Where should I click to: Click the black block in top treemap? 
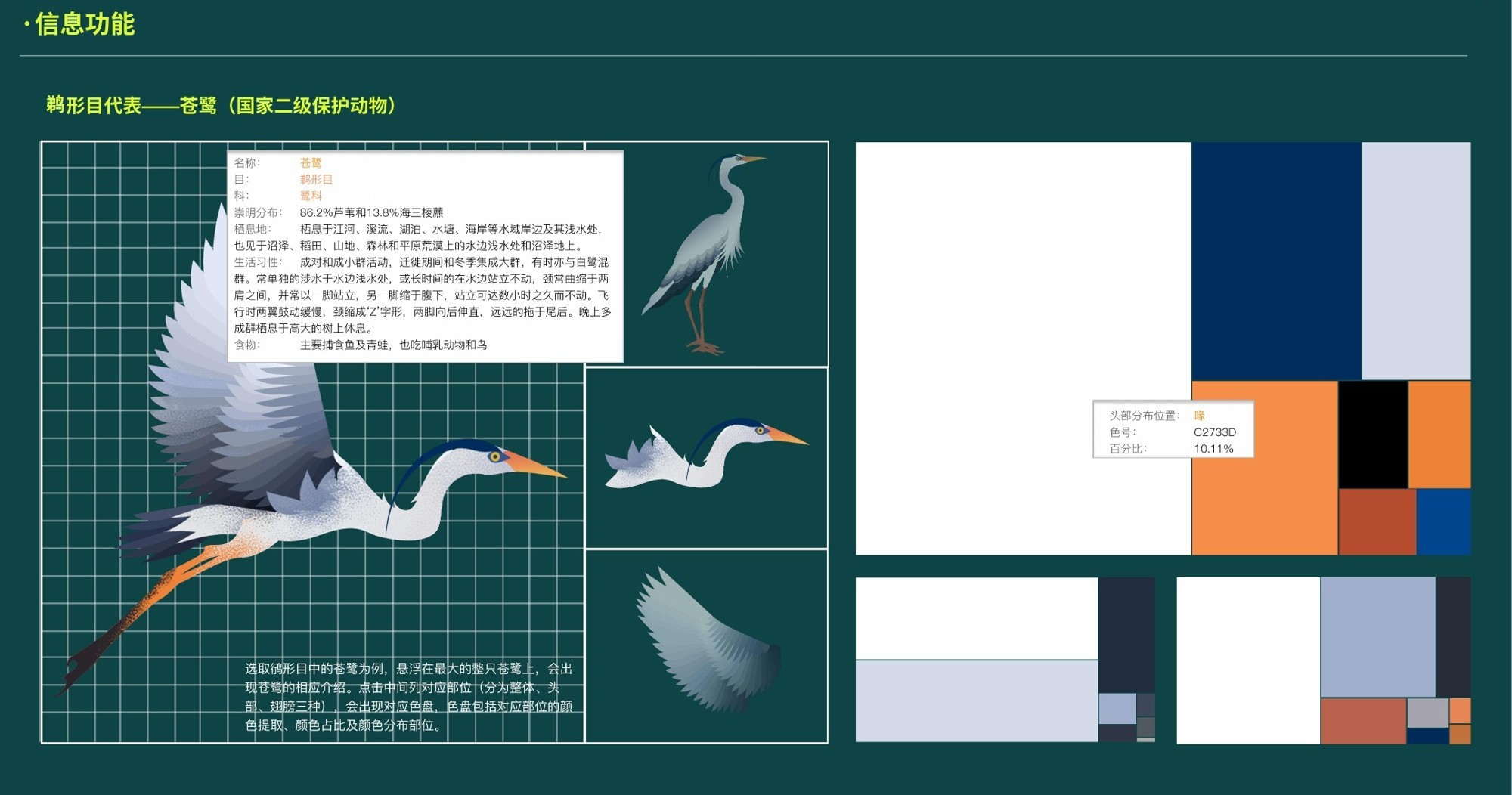[1372, 435]
